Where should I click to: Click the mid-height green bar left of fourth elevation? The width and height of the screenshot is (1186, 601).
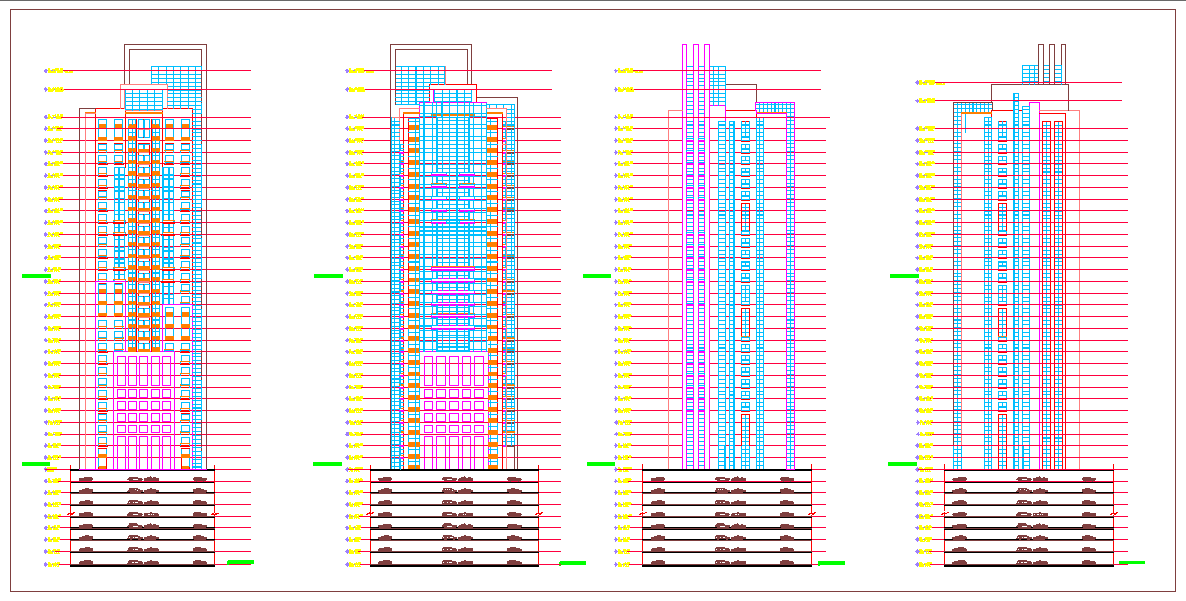(903, 275)
